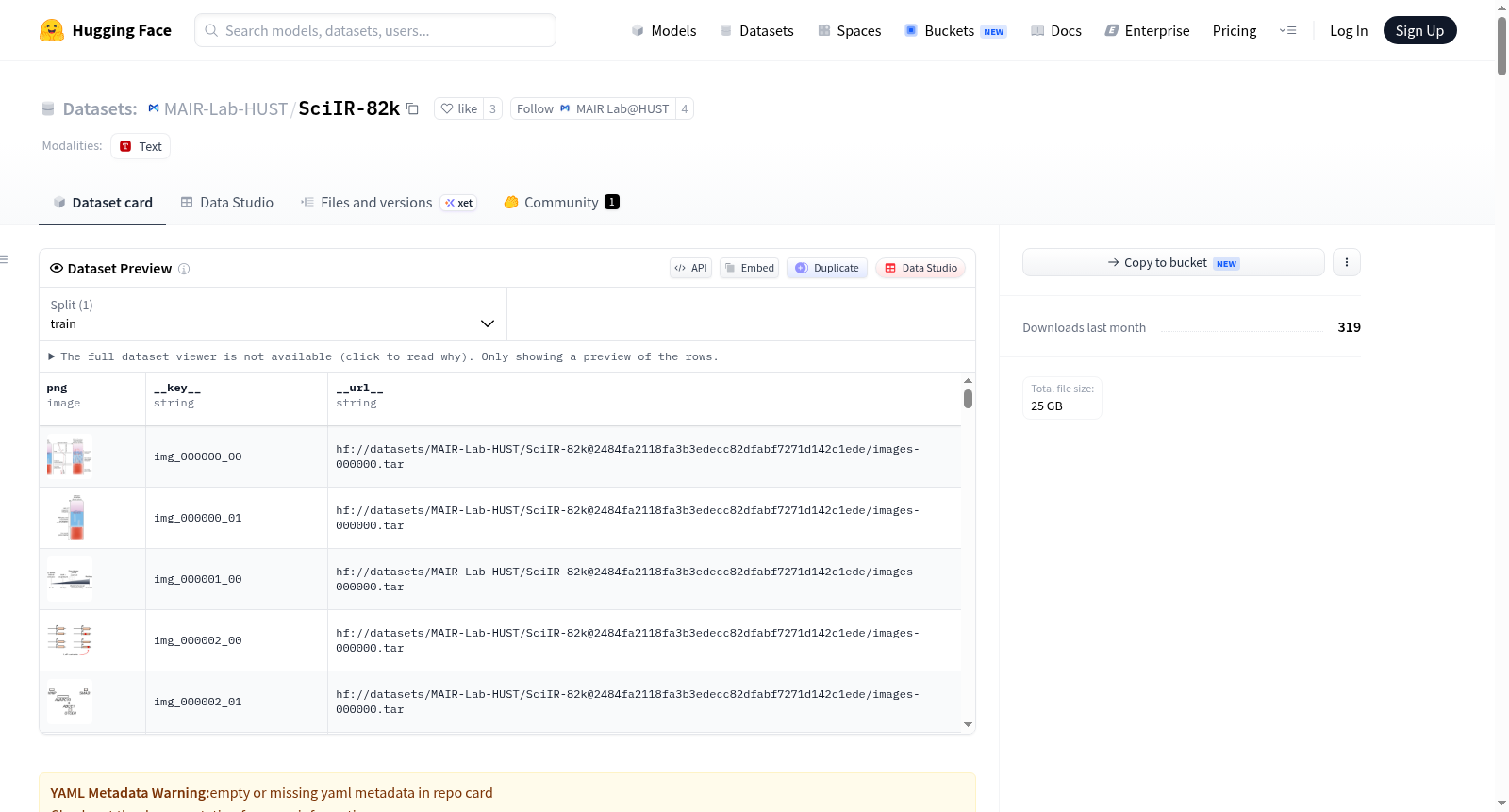This screenshot has height=812, width=1509.
Task: Open thumbnail for img_000001_00
Action: coord(70,579)
